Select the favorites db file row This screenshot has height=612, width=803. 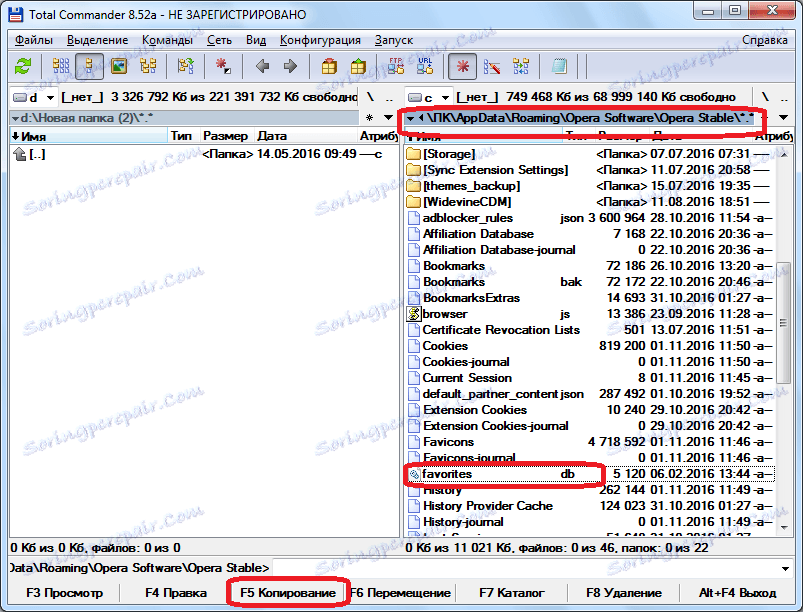pyautogui.click(x=589, y=474)
